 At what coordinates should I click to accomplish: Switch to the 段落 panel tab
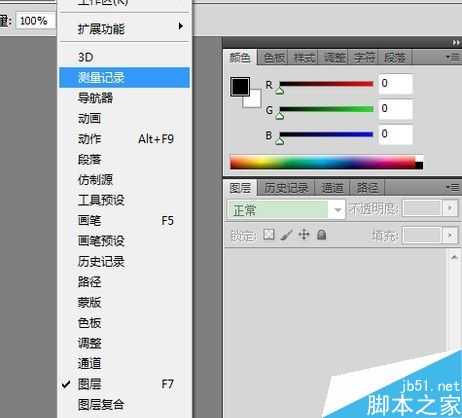click(395, 58)
